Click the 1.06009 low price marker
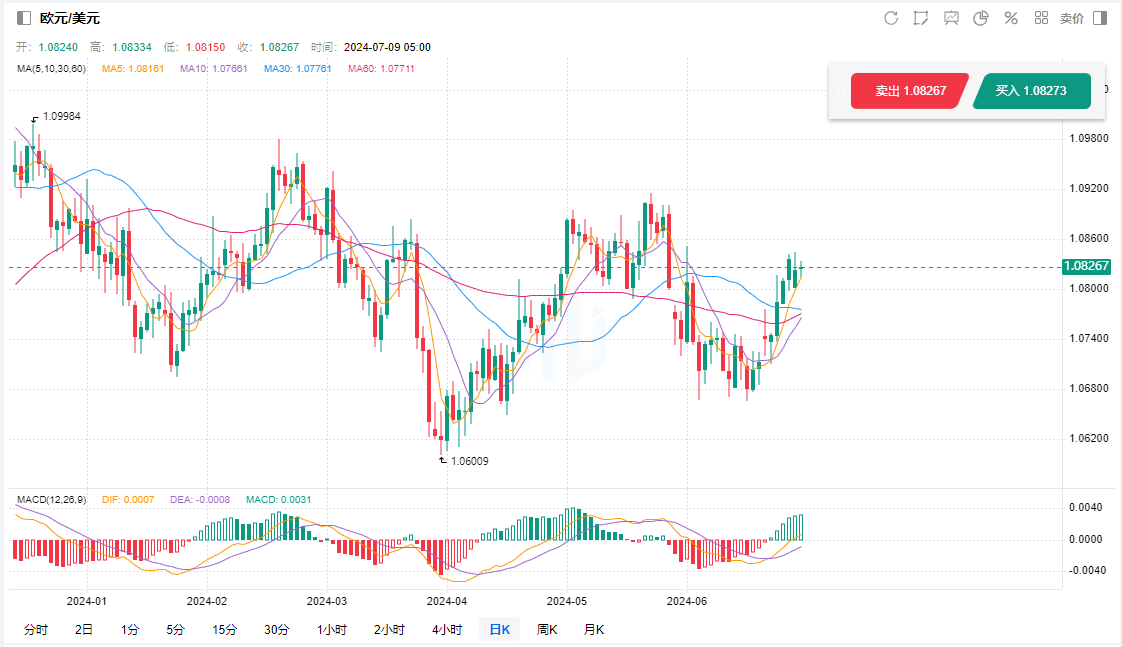This screenshot has width=1122, height=647. pyautogui.click(x=469, y=461)
